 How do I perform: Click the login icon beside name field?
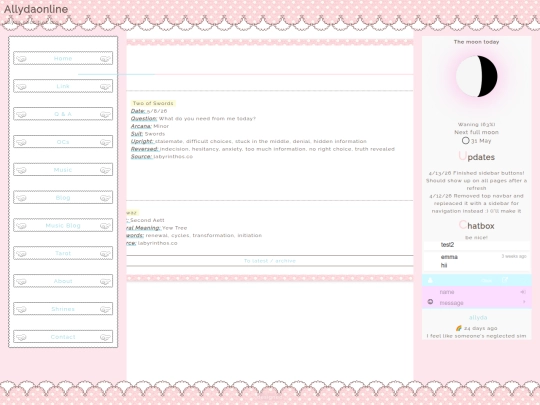click(523, 292)
